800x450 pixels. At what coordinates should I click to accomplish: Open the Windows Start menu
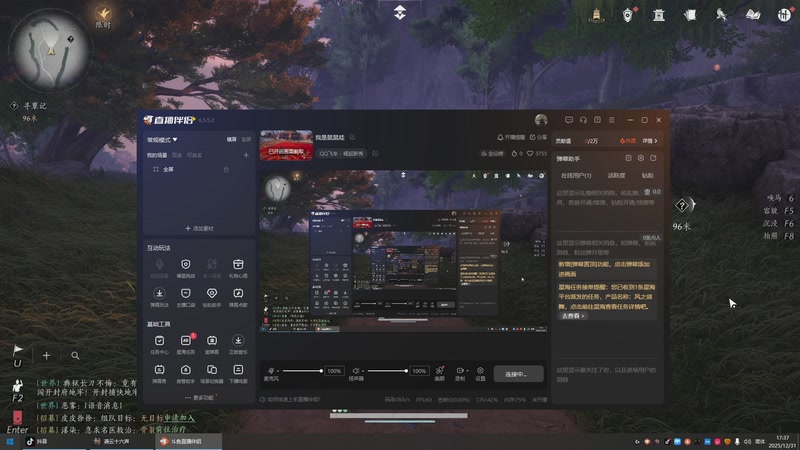10,441
